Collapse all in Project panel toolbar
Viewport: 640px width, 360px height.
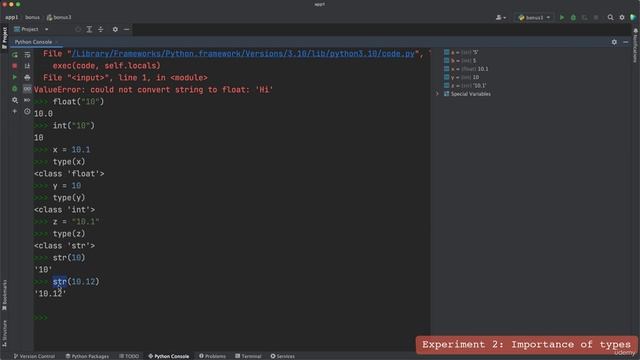point(100,29)
